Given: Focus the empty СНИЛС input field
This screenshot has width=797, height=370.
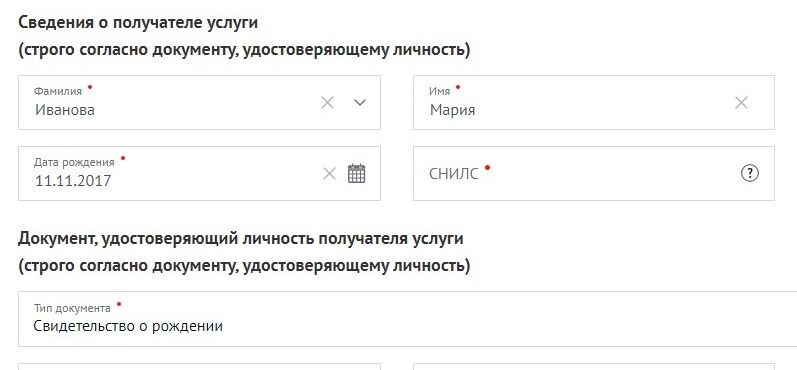Looking at the screenshot, I should (594, 174).
